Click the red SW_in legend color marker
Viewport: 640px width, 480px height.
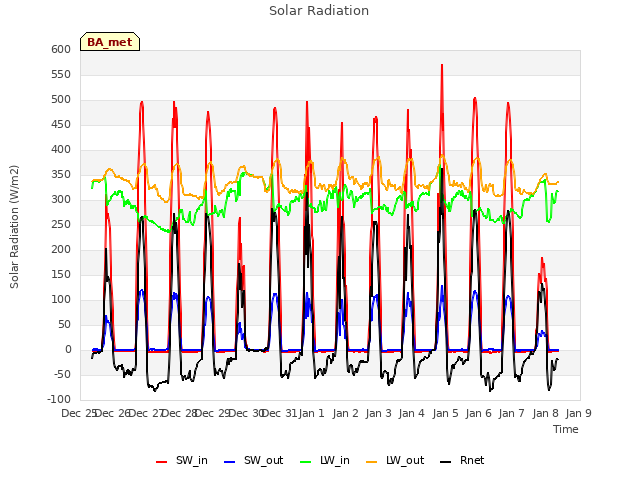(162, 462)
